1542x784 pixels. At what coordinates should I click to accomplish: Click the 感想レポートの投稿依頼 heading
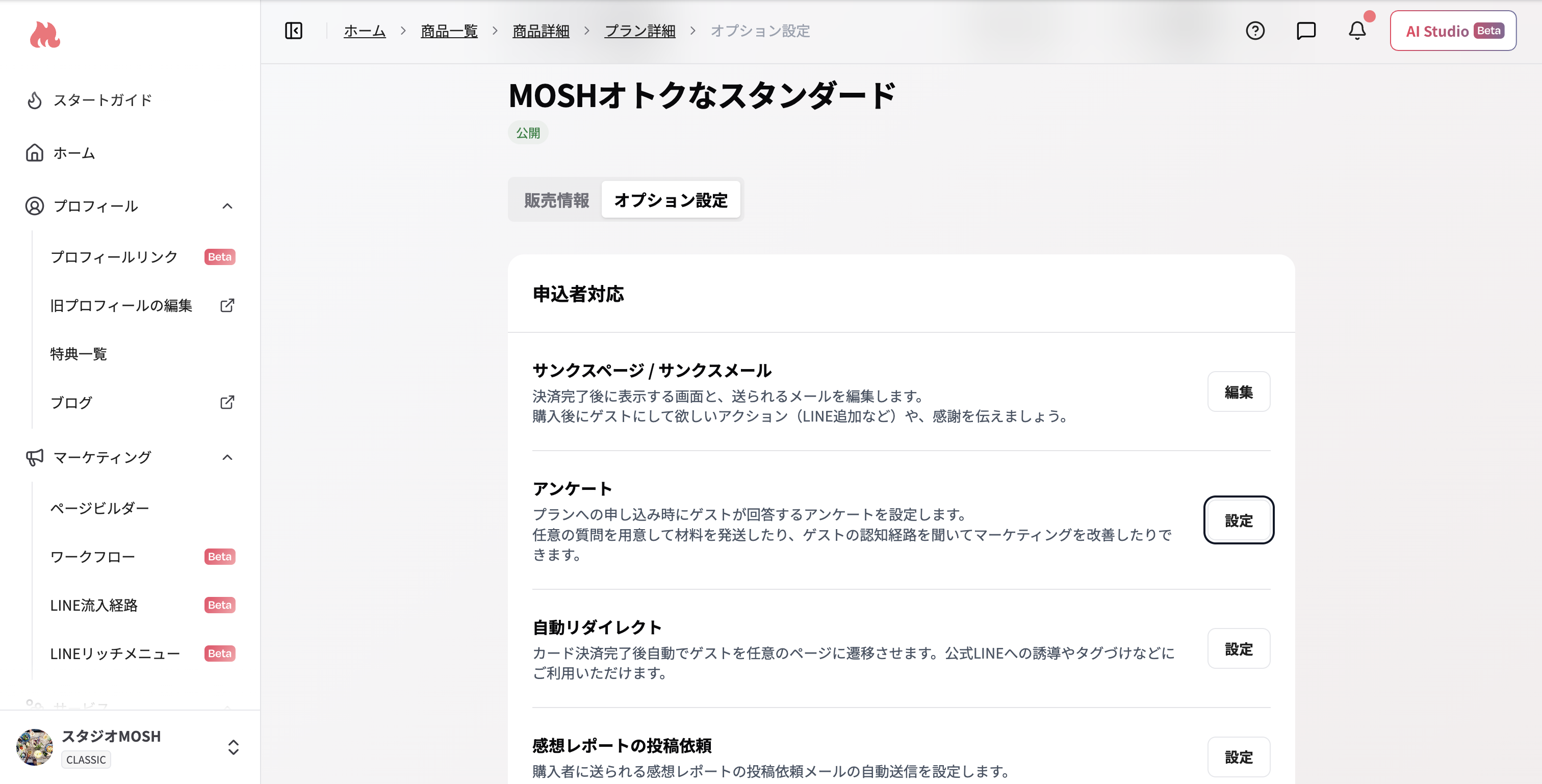622,745
